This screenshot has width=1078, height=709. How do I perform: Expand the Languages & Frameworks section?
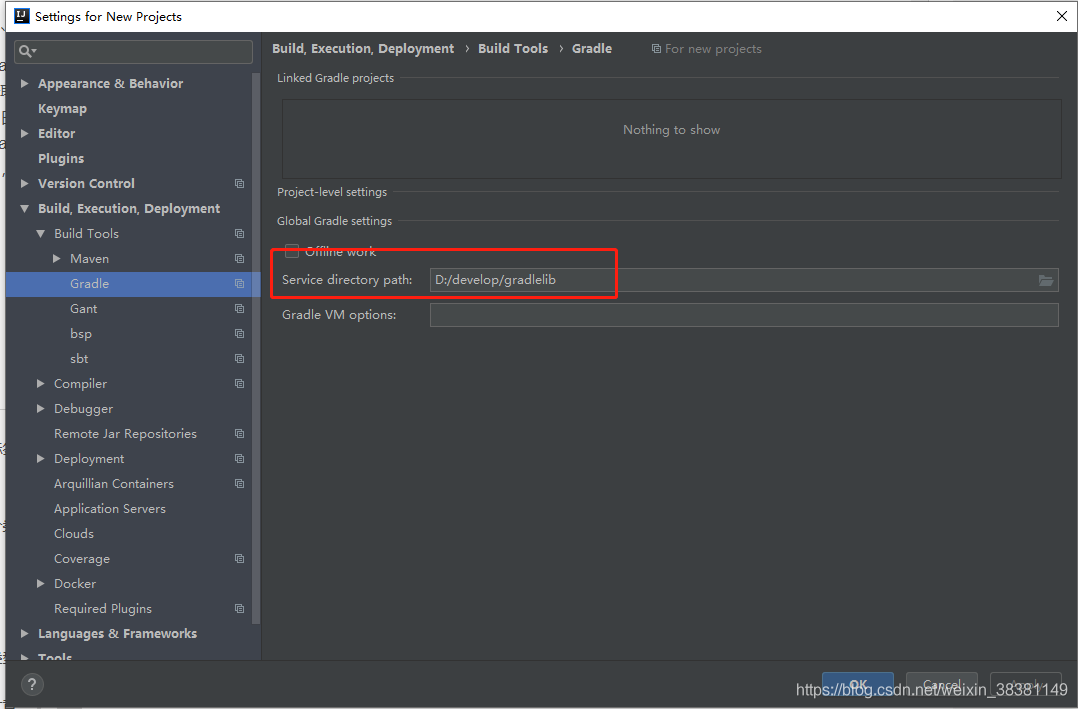click(x=23, y=633)
